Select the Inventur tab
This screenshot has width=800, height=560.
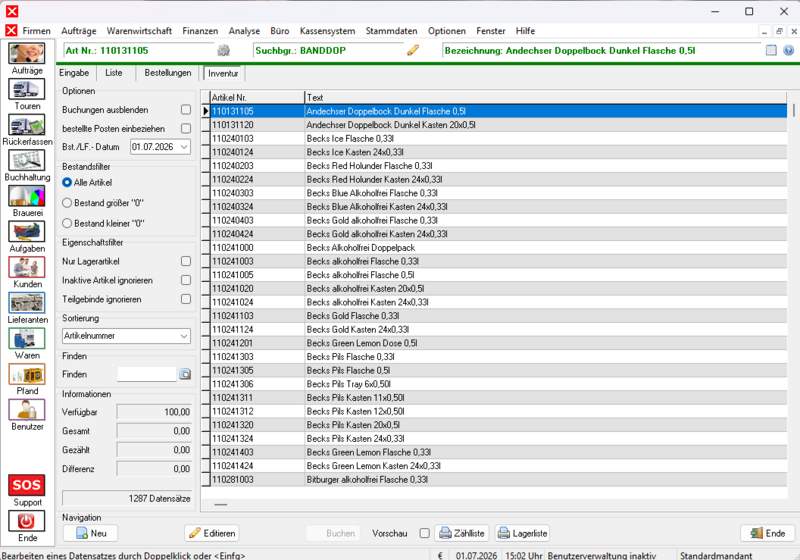click(223, 73)
